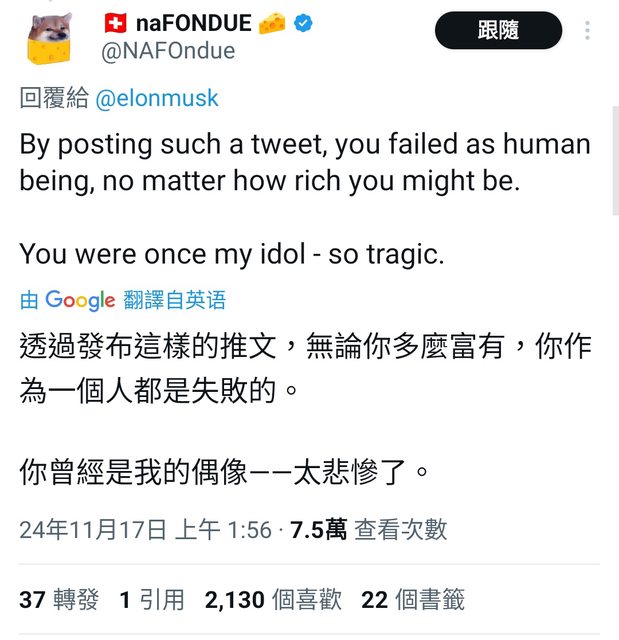Open the tweet timestamp 24年11月17日 上午 1:56

(146, 530)
